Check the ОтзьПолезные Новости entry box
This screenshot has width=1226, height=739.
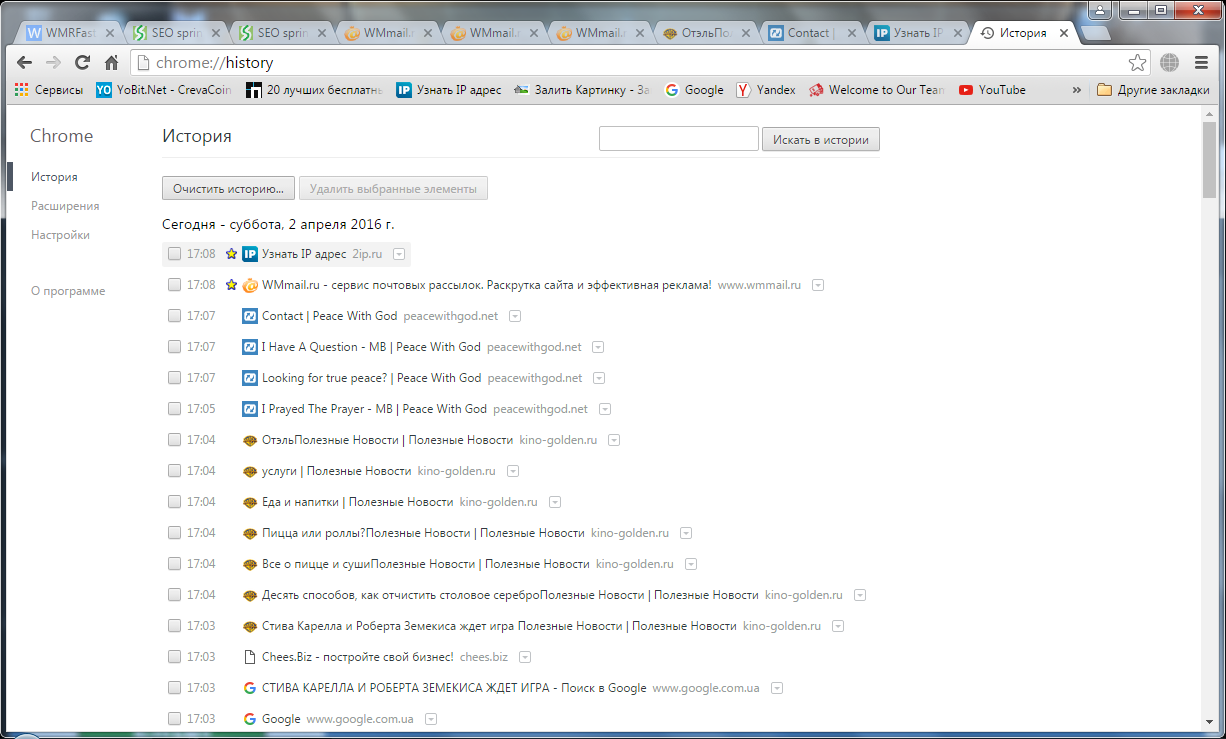coord(174,440)
